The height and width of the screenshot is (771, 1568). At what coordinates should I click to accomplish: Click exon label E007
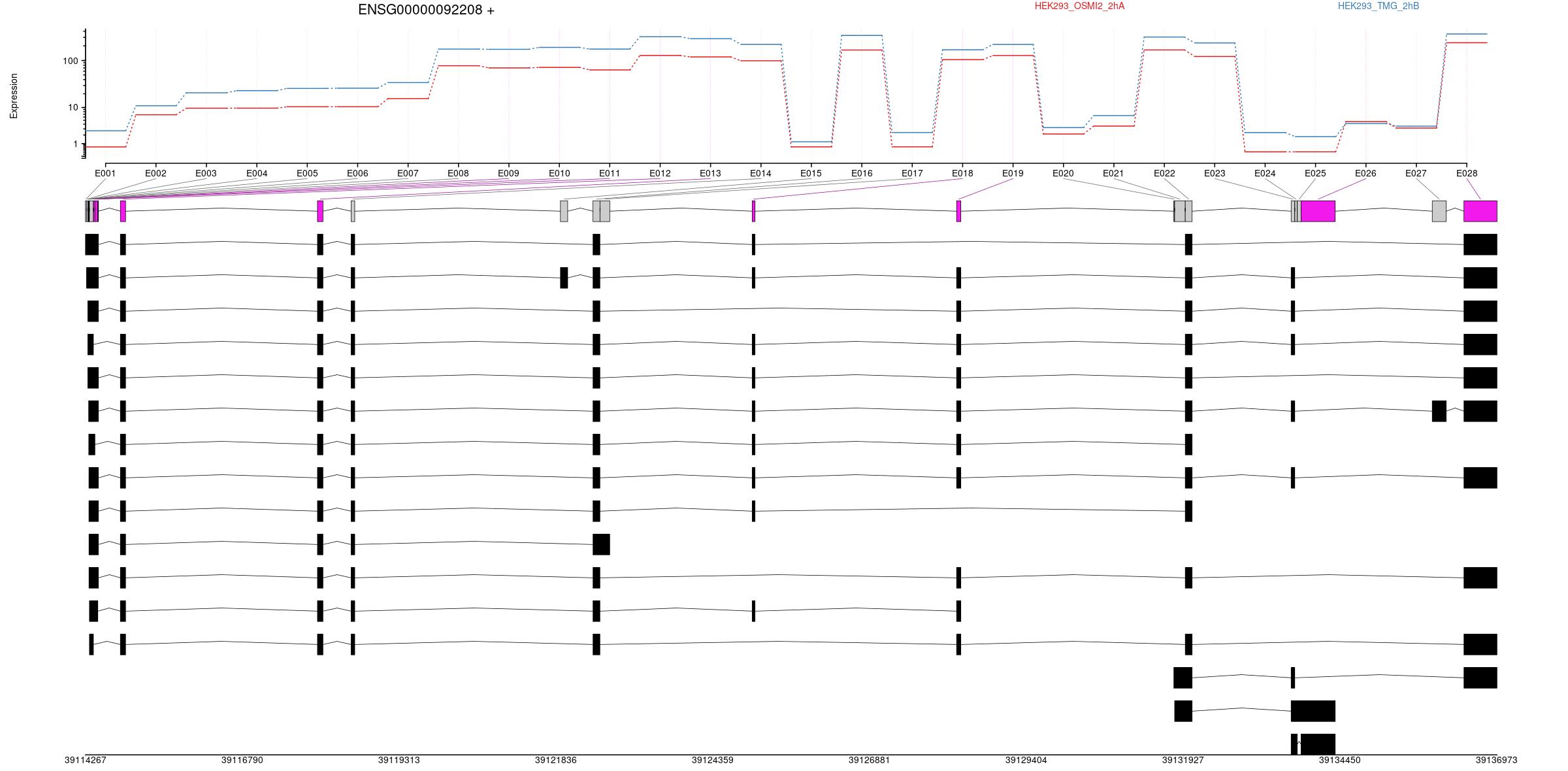(x=408, y=173)
